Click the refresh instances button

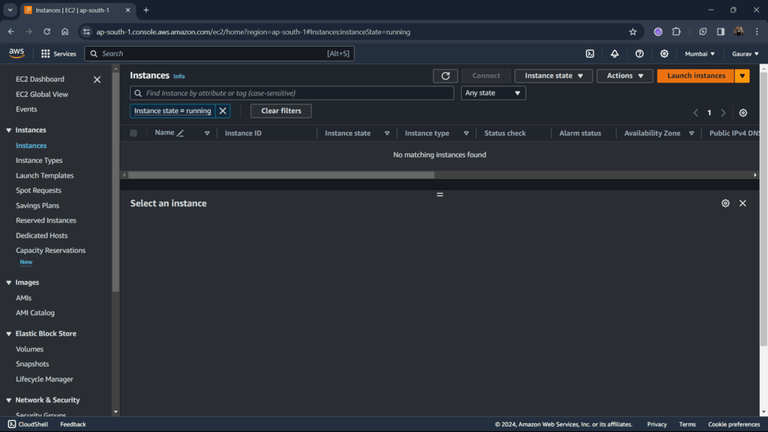(445, 76)
